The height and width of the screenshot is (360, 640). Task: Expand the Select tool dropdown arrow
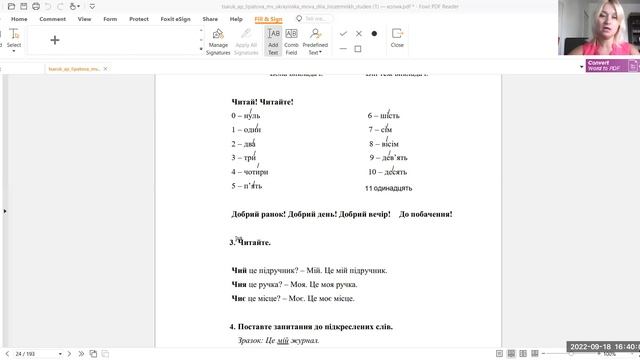click(14, 51)
